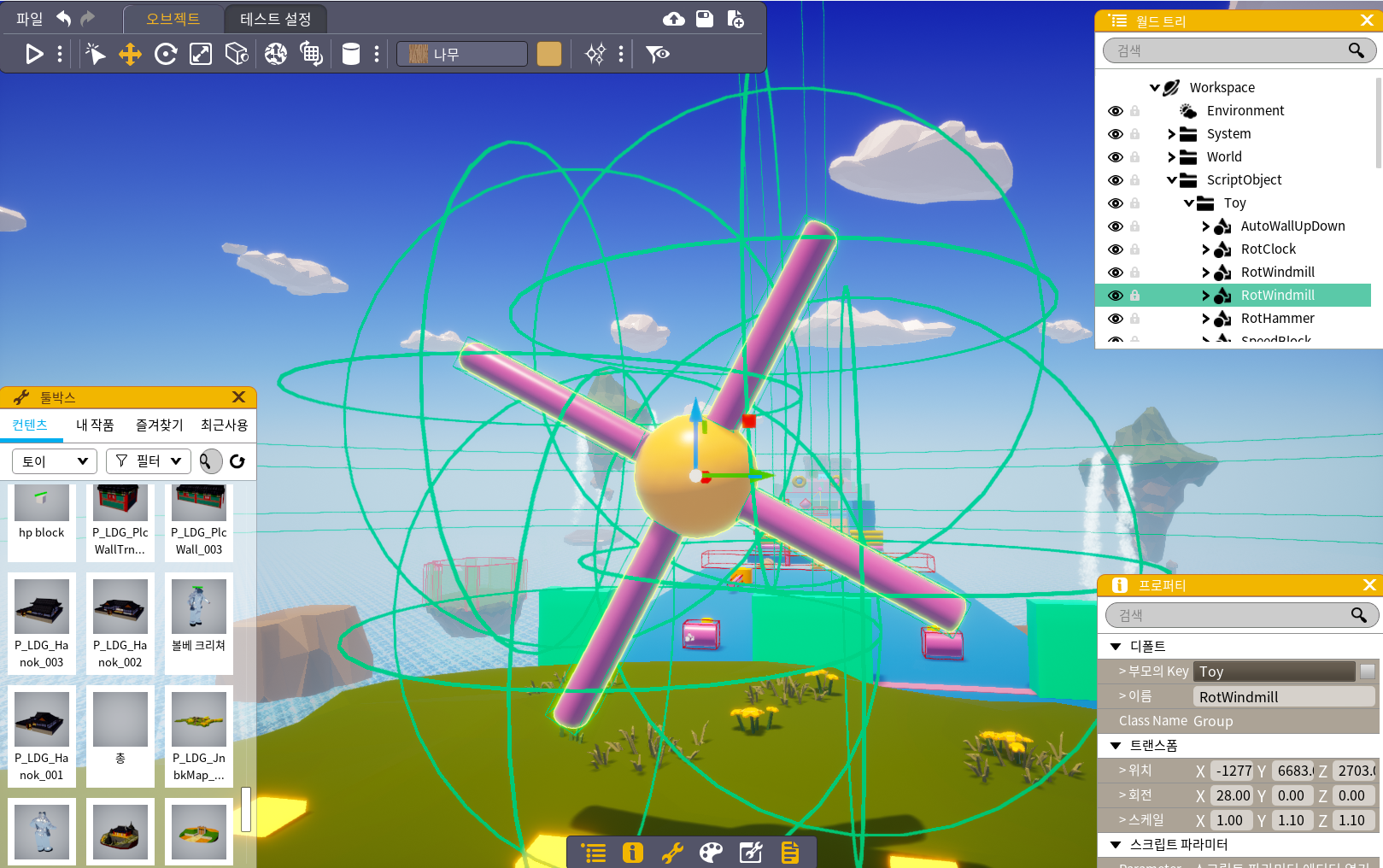
Task: Toggle the checkbox beside parent Key field
Action: [x=1368, y=672]
